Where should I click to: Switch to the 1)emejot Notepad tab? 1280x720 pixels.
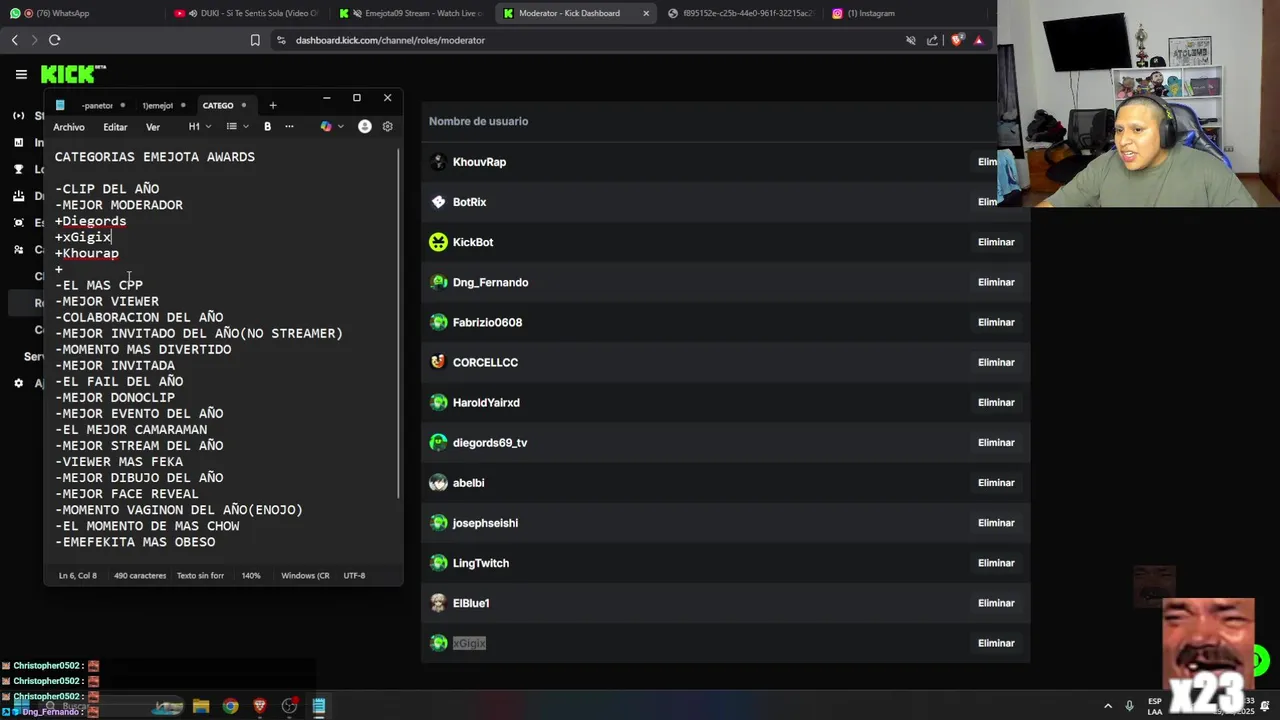[158, 105]
